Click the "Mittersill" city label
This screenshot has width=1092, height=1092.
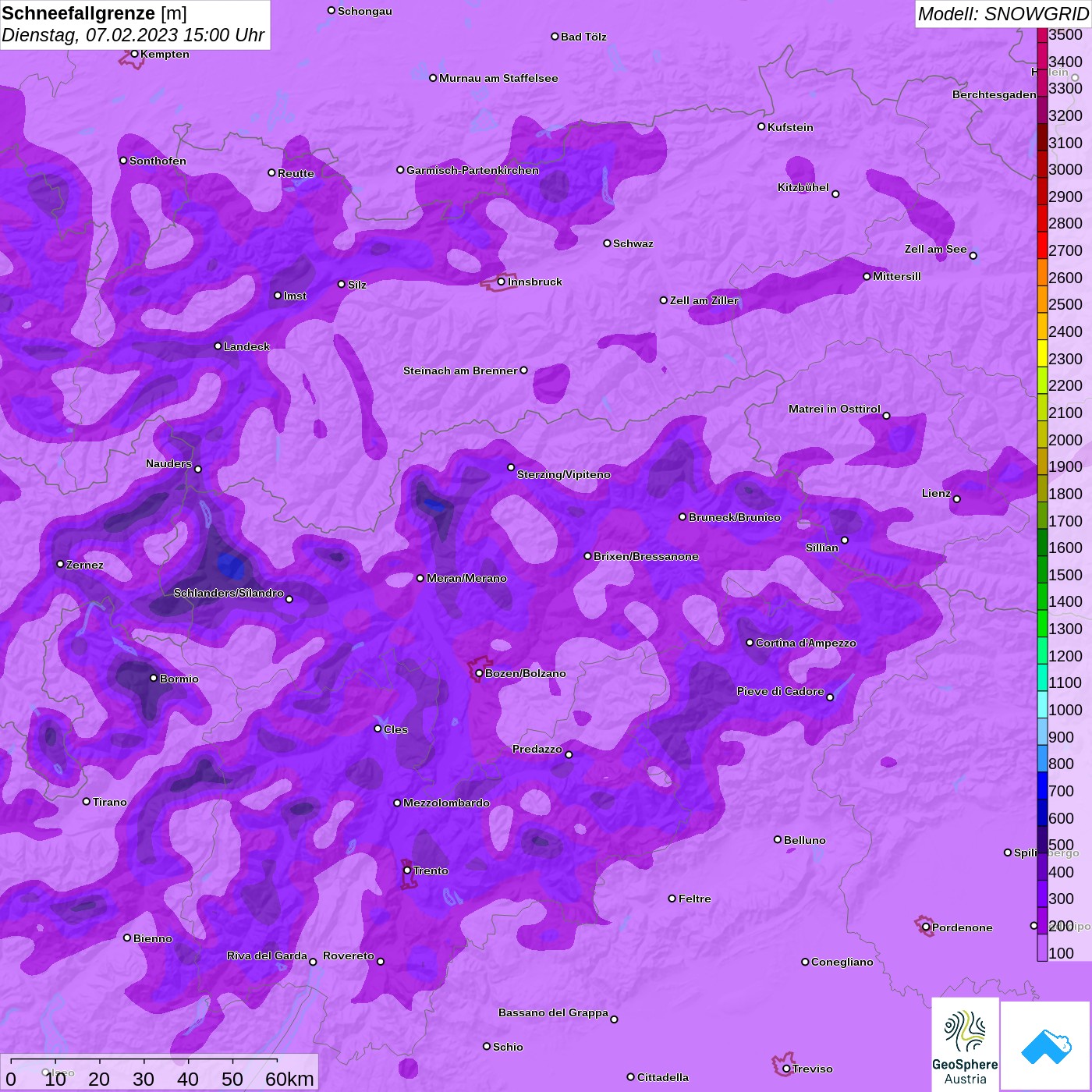(897, 276)
